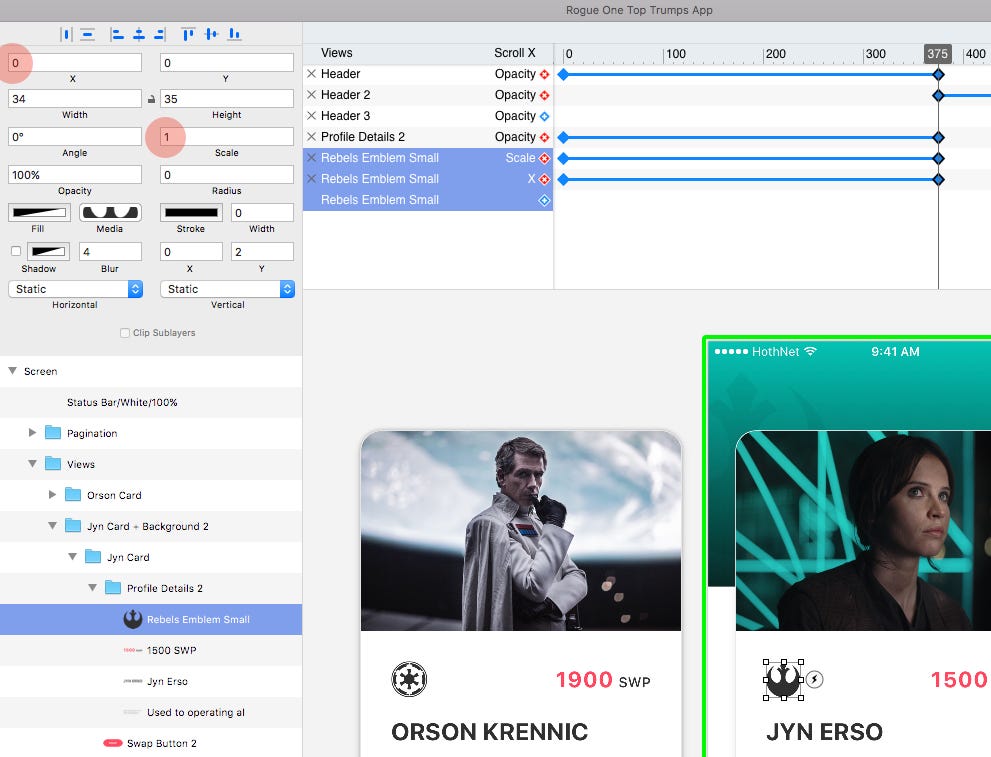Select the Header start keyframe at position 0

click(563, 75)
